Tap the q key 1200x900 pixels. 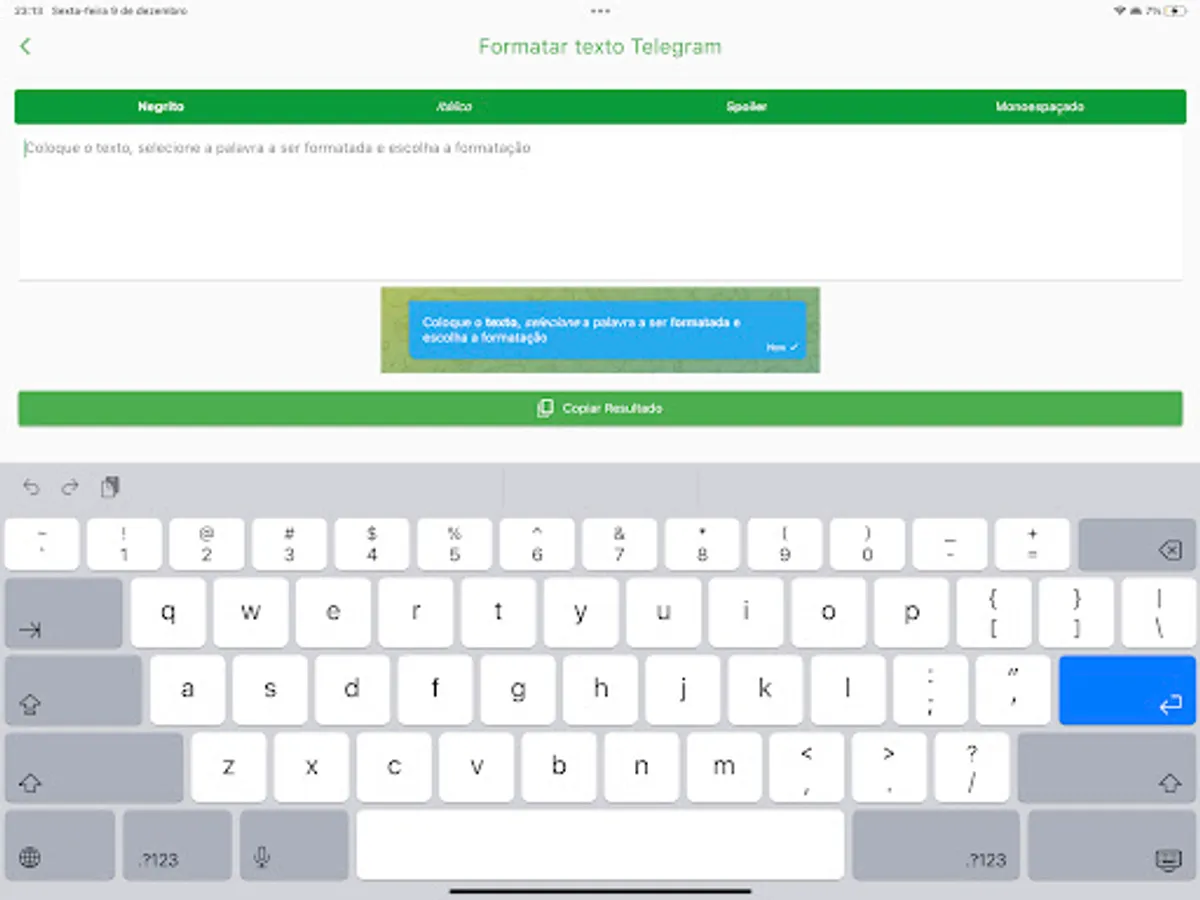(x=168, y=612)
